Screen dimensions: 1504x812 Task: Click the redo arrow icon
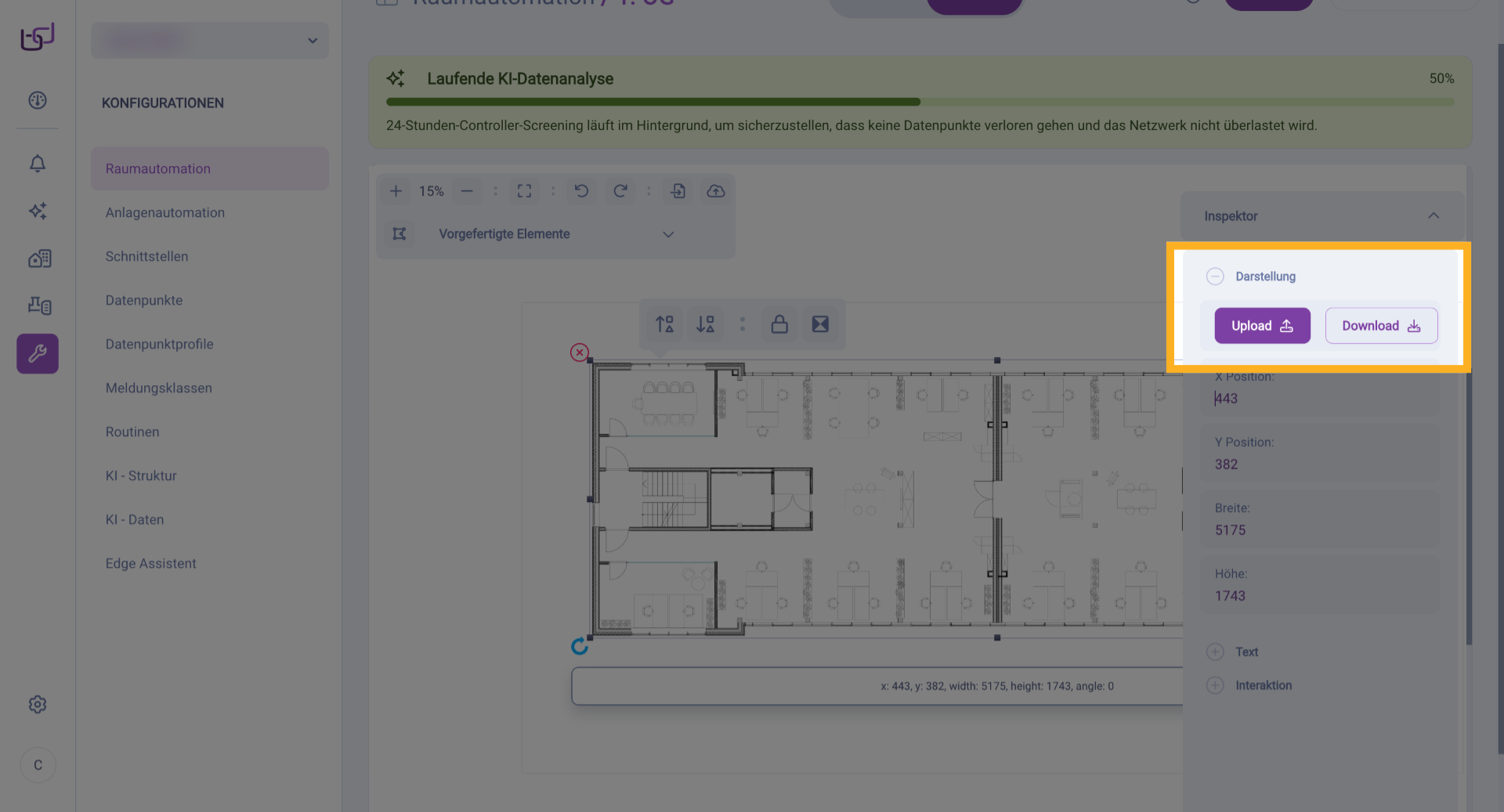(x=620, y=191)
